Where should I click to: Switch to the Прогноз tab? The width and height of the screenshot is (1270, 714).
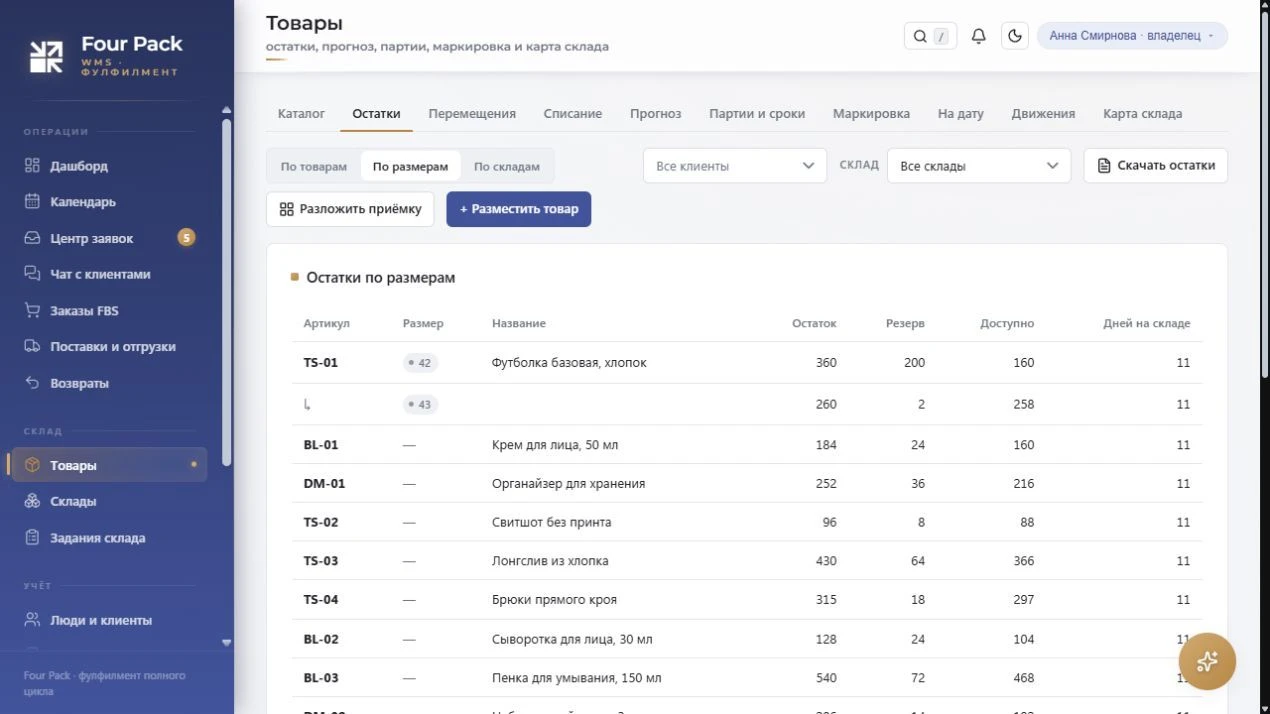(x=656, y=113)
